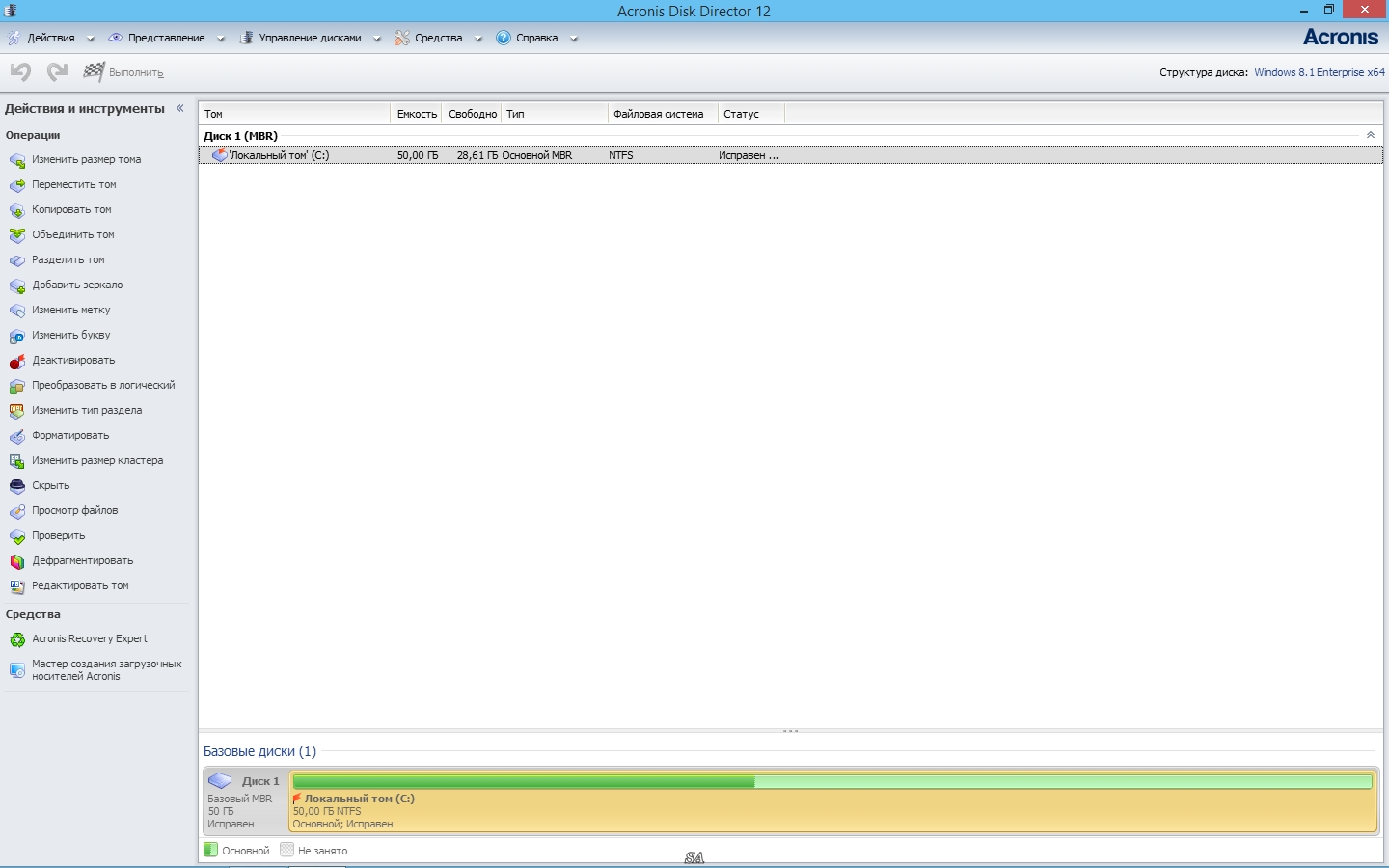Image resolution: width=1389 pixels, height=868 pixels.
Task: Open the Представление menu
Action: [x=166, y=38]
